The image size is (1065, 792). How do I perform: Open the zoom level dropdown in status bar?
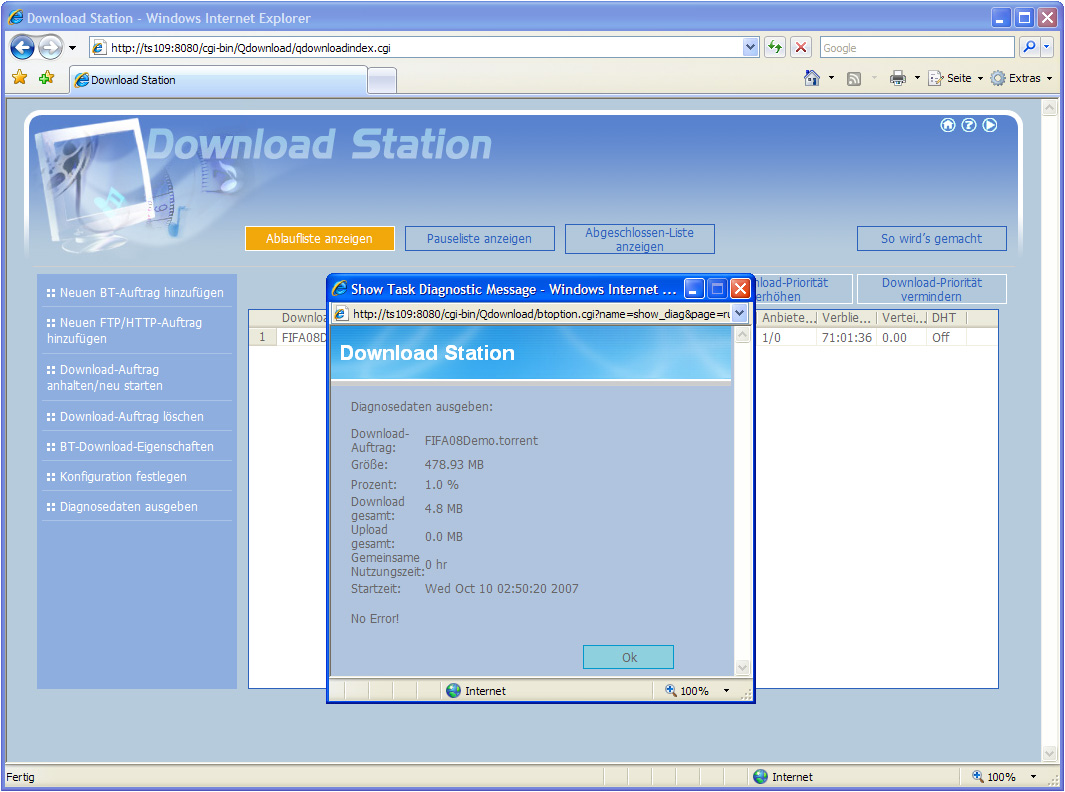(x=1033, y=777)
